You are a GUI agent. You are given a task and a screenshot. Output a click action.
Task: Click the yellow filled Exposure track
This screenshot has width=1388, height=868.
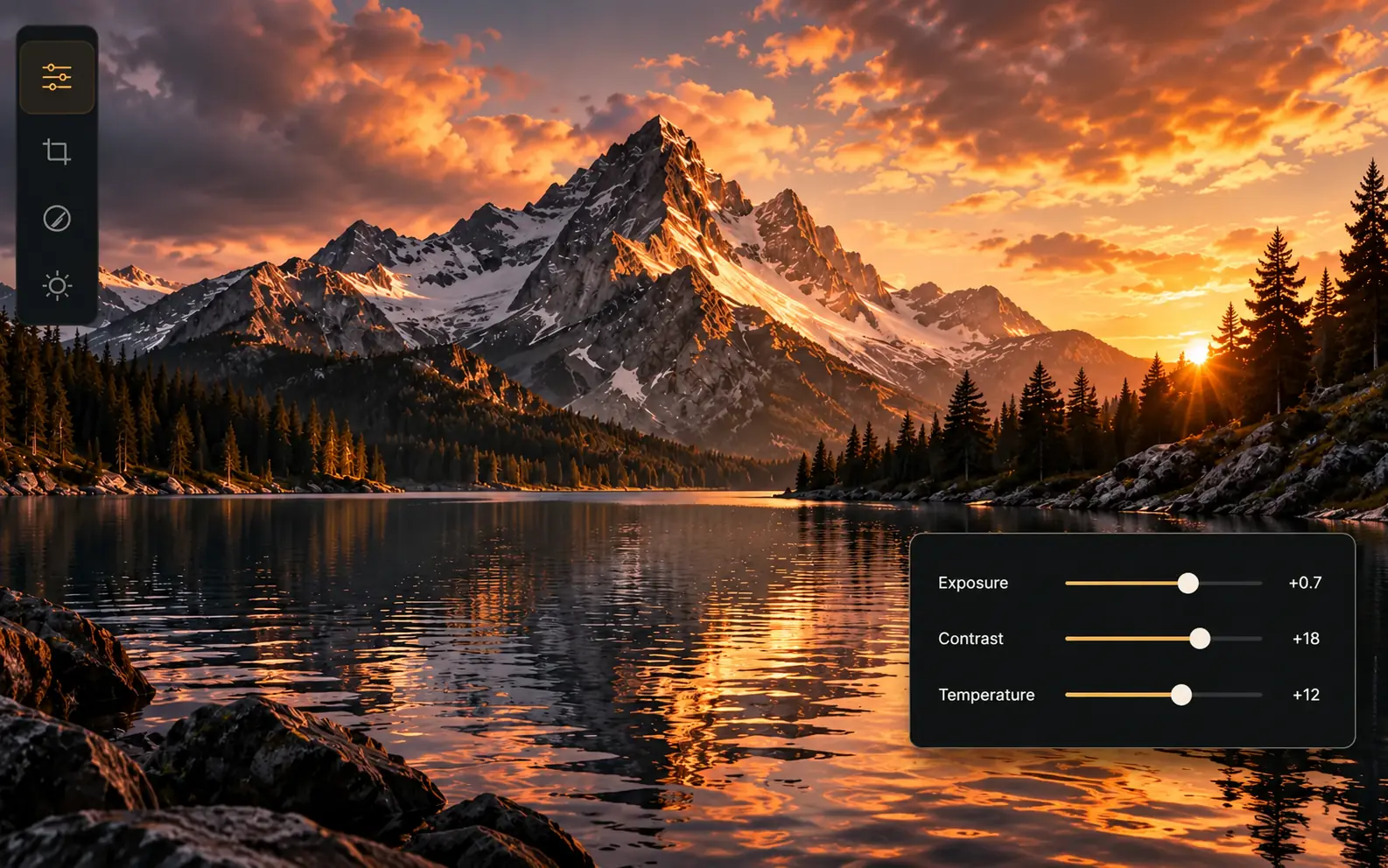coord(1120,584)
